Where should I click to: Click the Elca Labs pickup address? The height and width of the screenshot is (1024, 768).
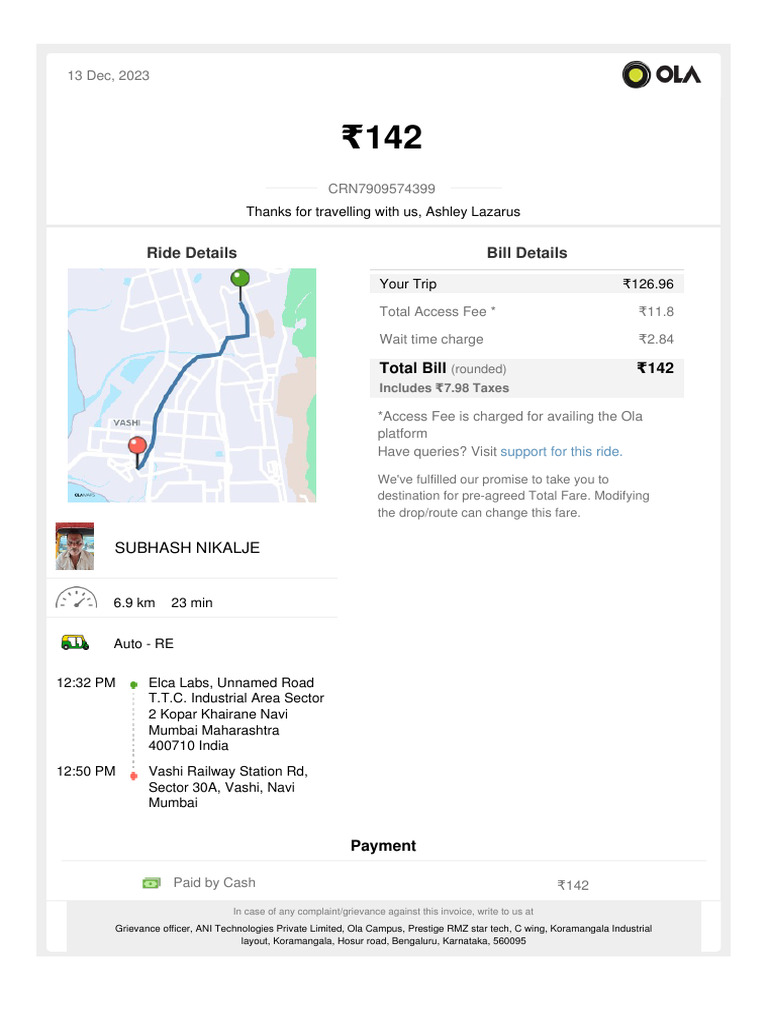[236, 714]
